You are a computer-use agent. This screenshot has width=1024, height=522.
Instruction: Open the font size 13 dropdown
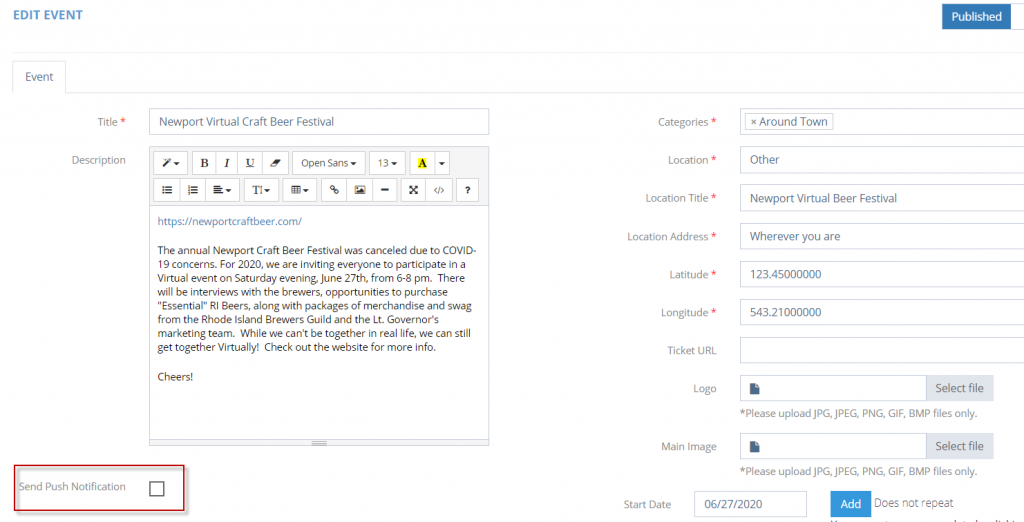pyautogui.click(x=387, y=163)
